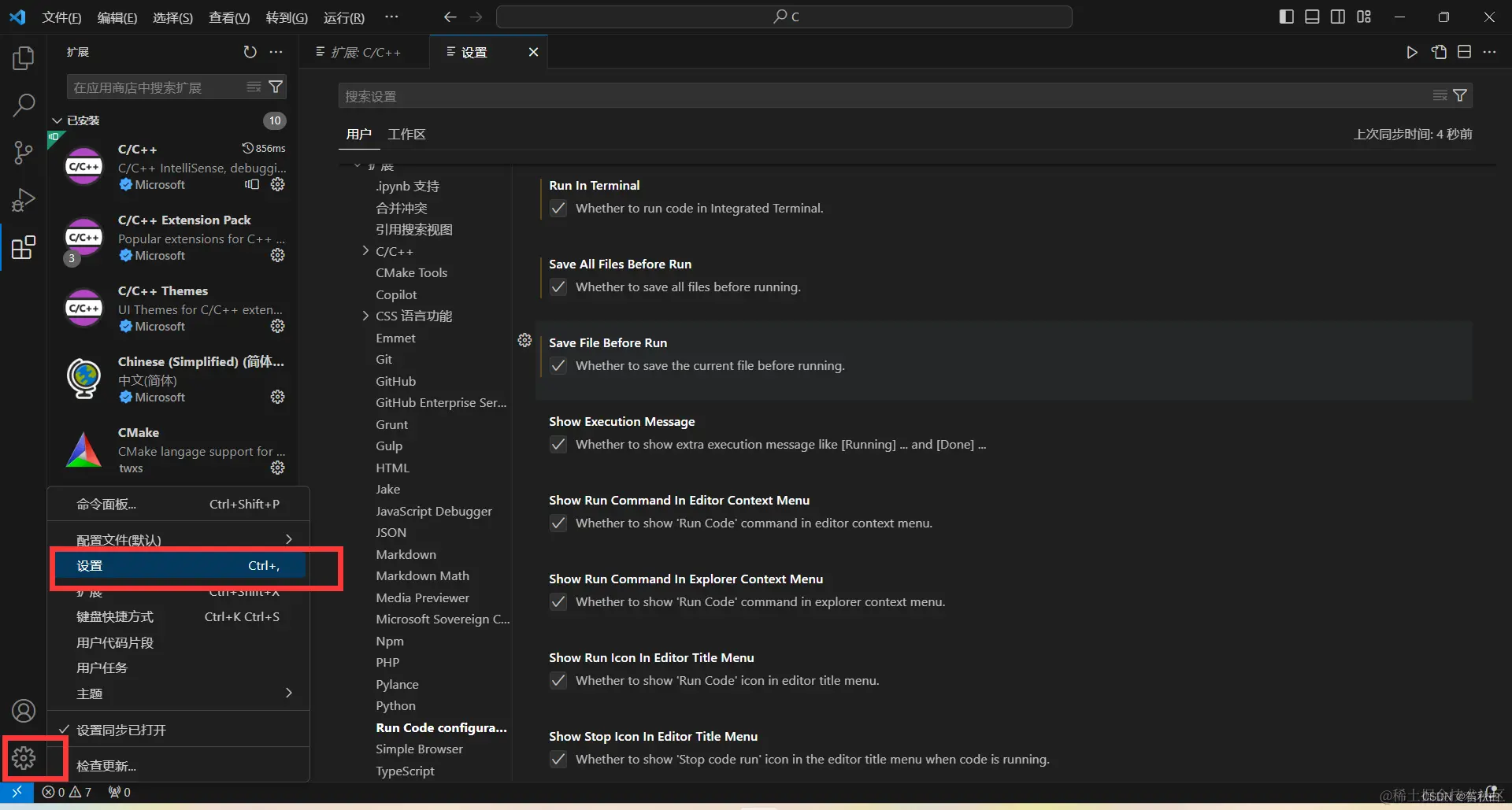Viewport: 1512px width, 810px height.
Task: Click the 搜索设置 input field
Action: coord(882,95)
